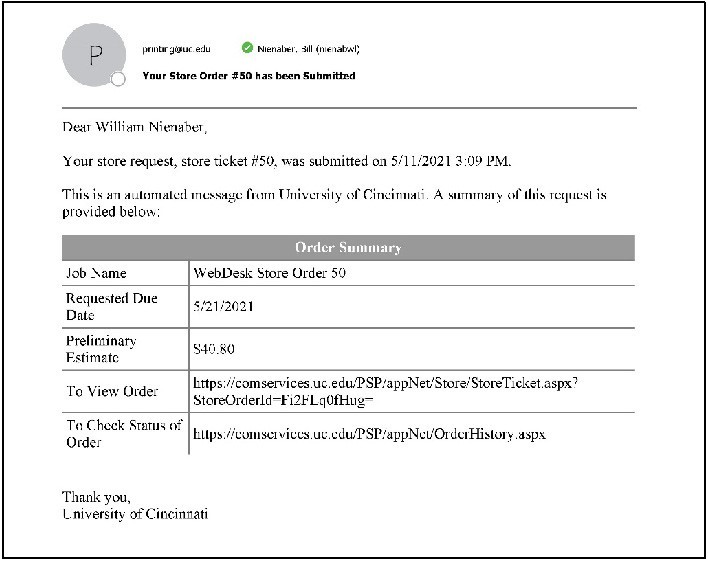Click the Order Summary table header
Viewport: 708px width, 561px height.
[x=348, y=247]
